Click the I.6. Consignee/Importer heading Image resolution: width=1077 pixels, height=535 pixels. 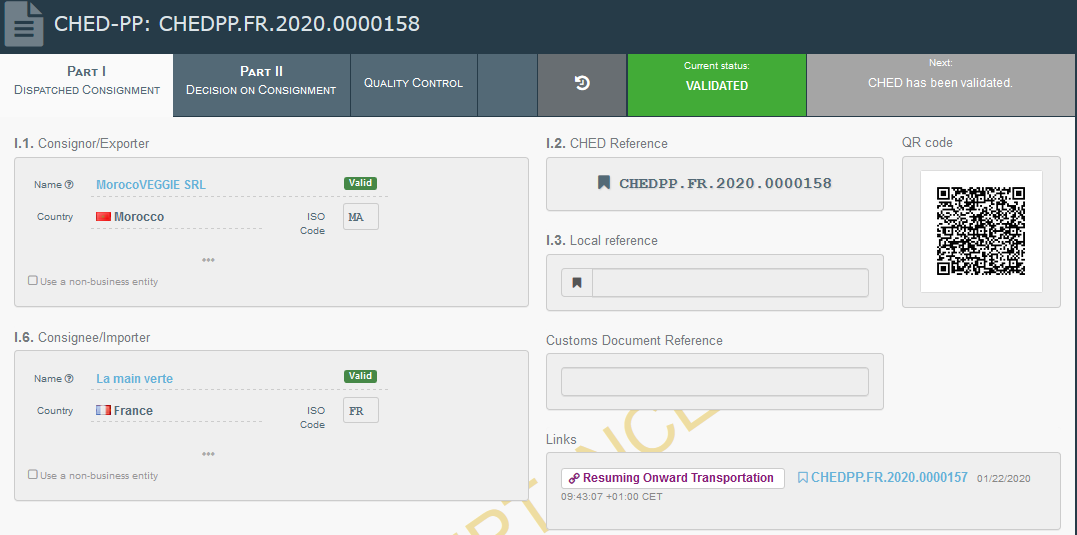click(x=82, y=338)
